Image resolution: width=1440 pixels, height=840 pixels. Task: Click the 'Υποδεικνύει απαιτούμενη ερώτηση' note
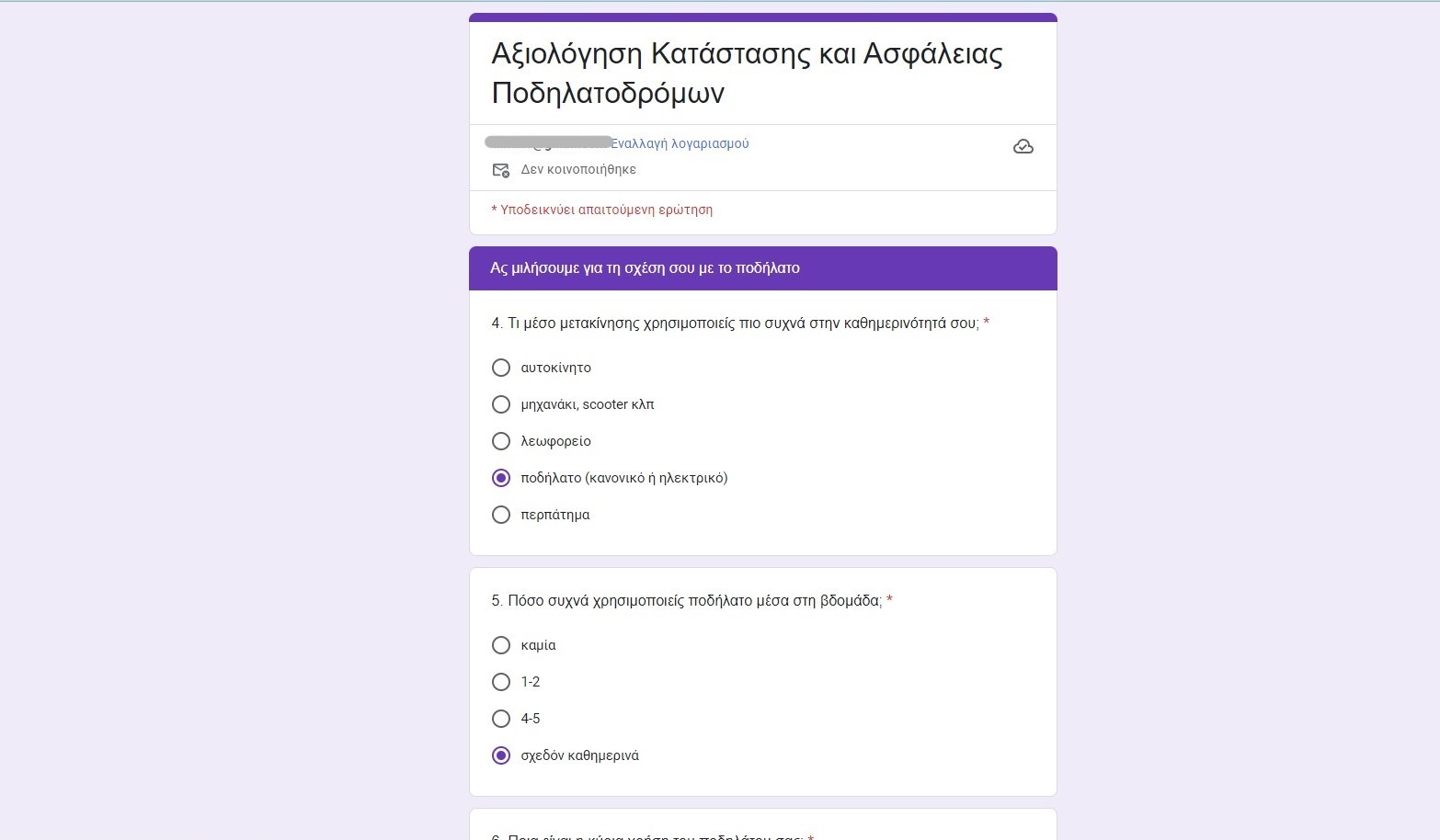pos(602,210)
